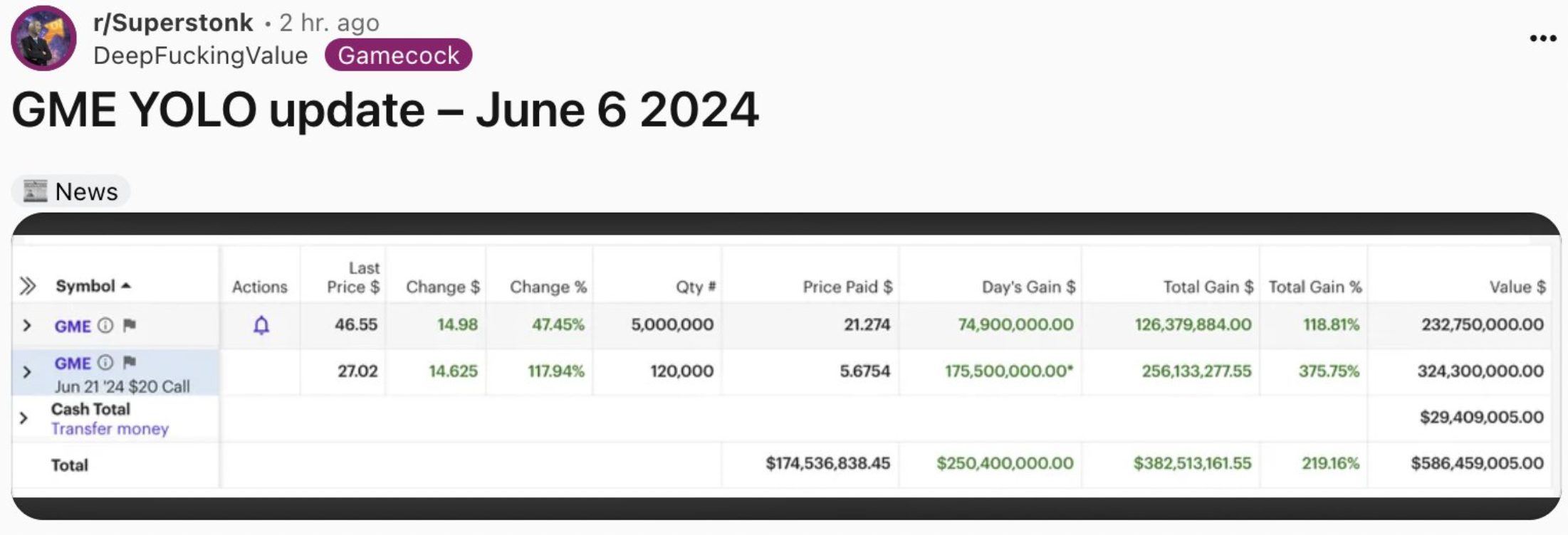
Task: Click flag icon on GME call option row
Action: click(129, 363)
